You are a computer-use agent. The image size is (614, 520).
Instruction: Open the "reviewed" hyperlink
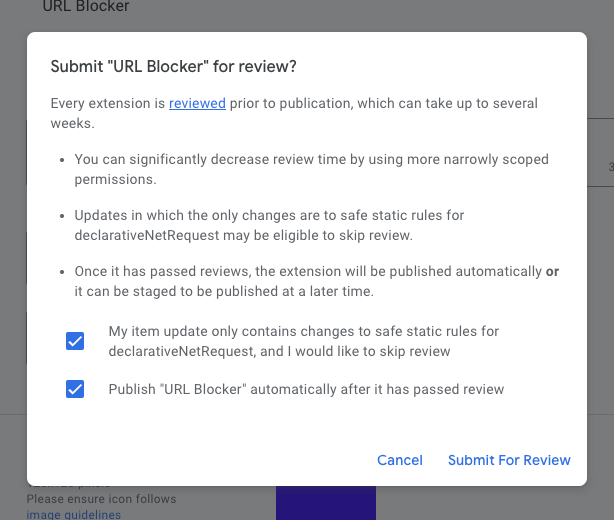[x=197, y=103]
